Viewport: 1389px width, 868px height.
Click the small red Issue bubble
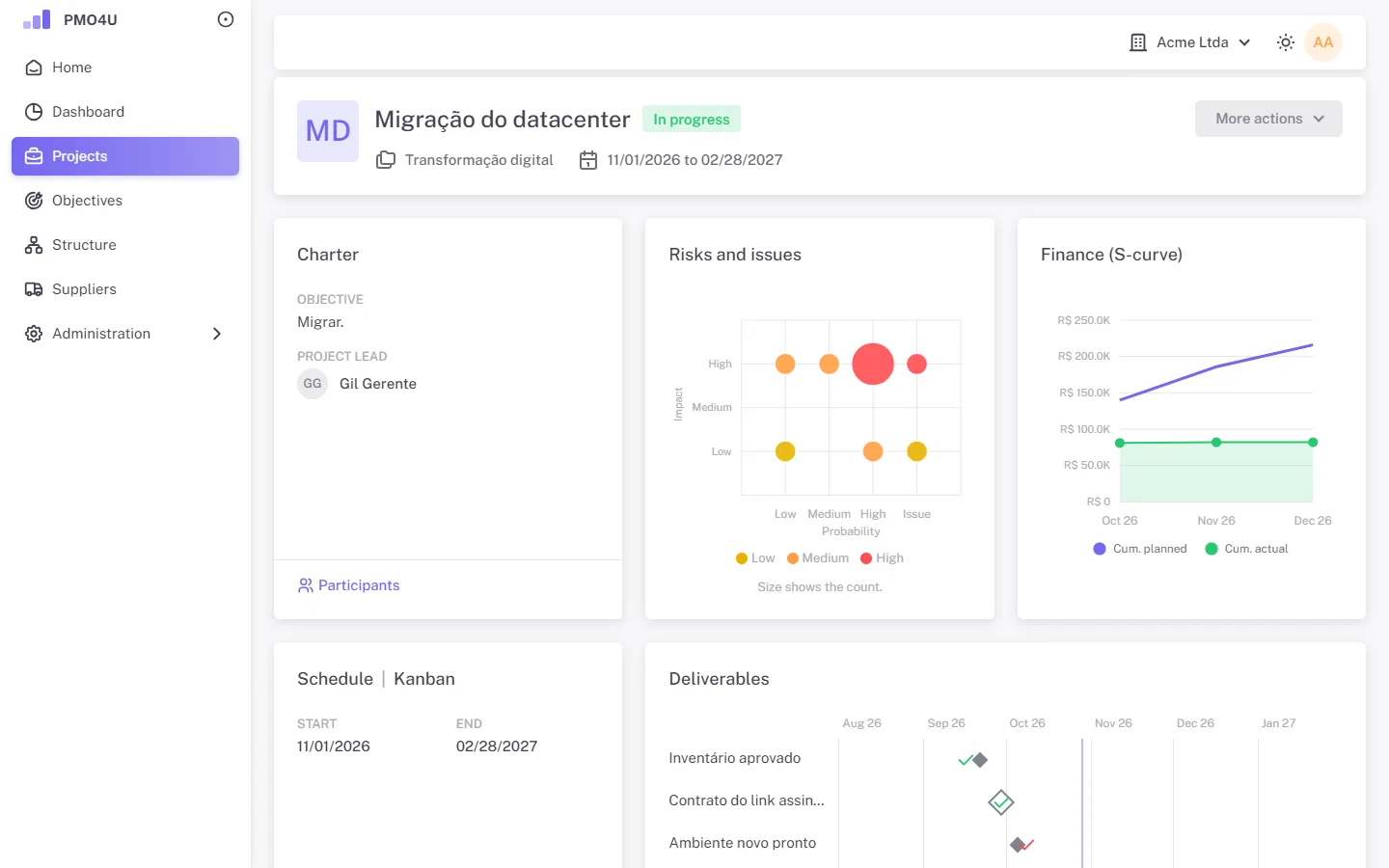click(x=917, y=364)
